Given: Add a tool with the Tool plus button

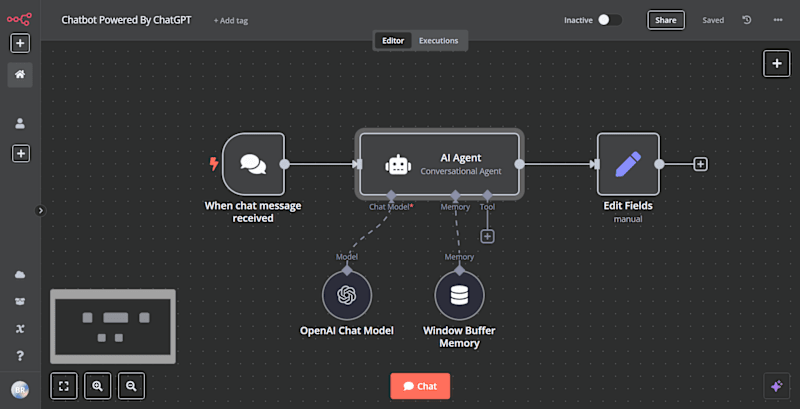Looking at the screenshot, I should click(488, 236).
